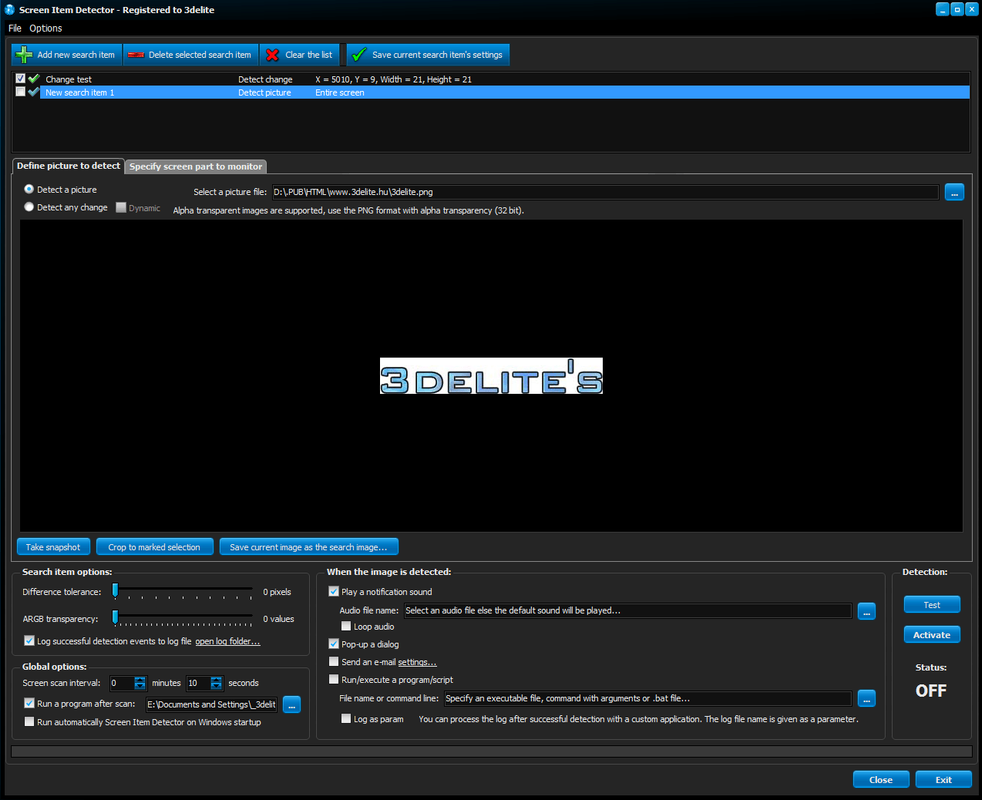This screenshot has width=982, height=800.
Task: Select the Detect a picture radio button
Action: coord(29,189)
